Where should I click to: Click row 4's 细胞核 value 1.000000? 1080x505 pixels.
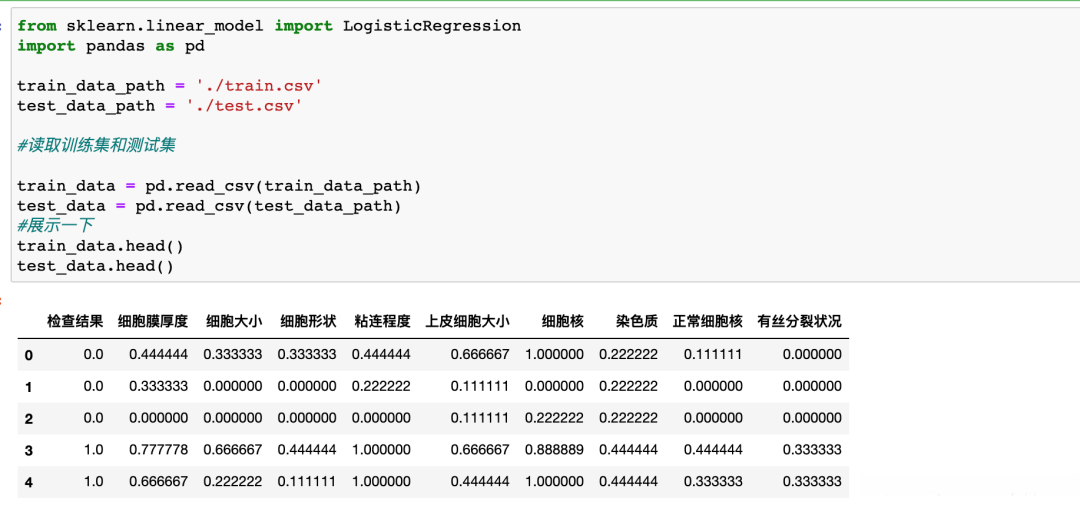coord(554,481)
